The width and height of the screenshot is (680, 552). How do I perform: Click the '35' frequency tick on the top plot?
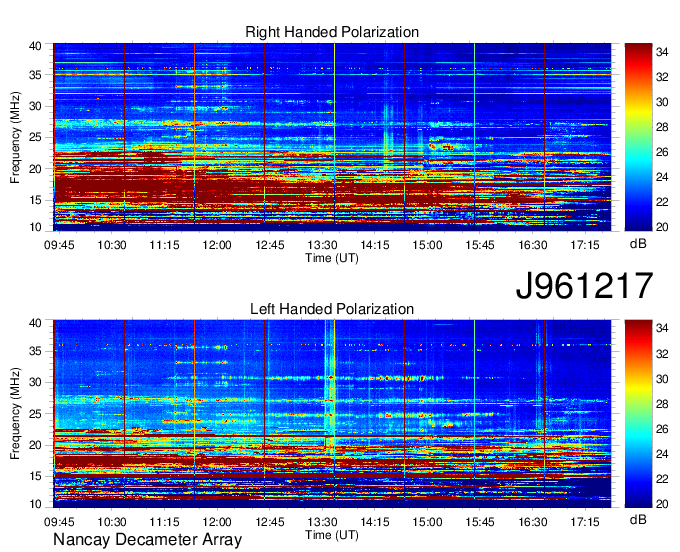[36, 75]
